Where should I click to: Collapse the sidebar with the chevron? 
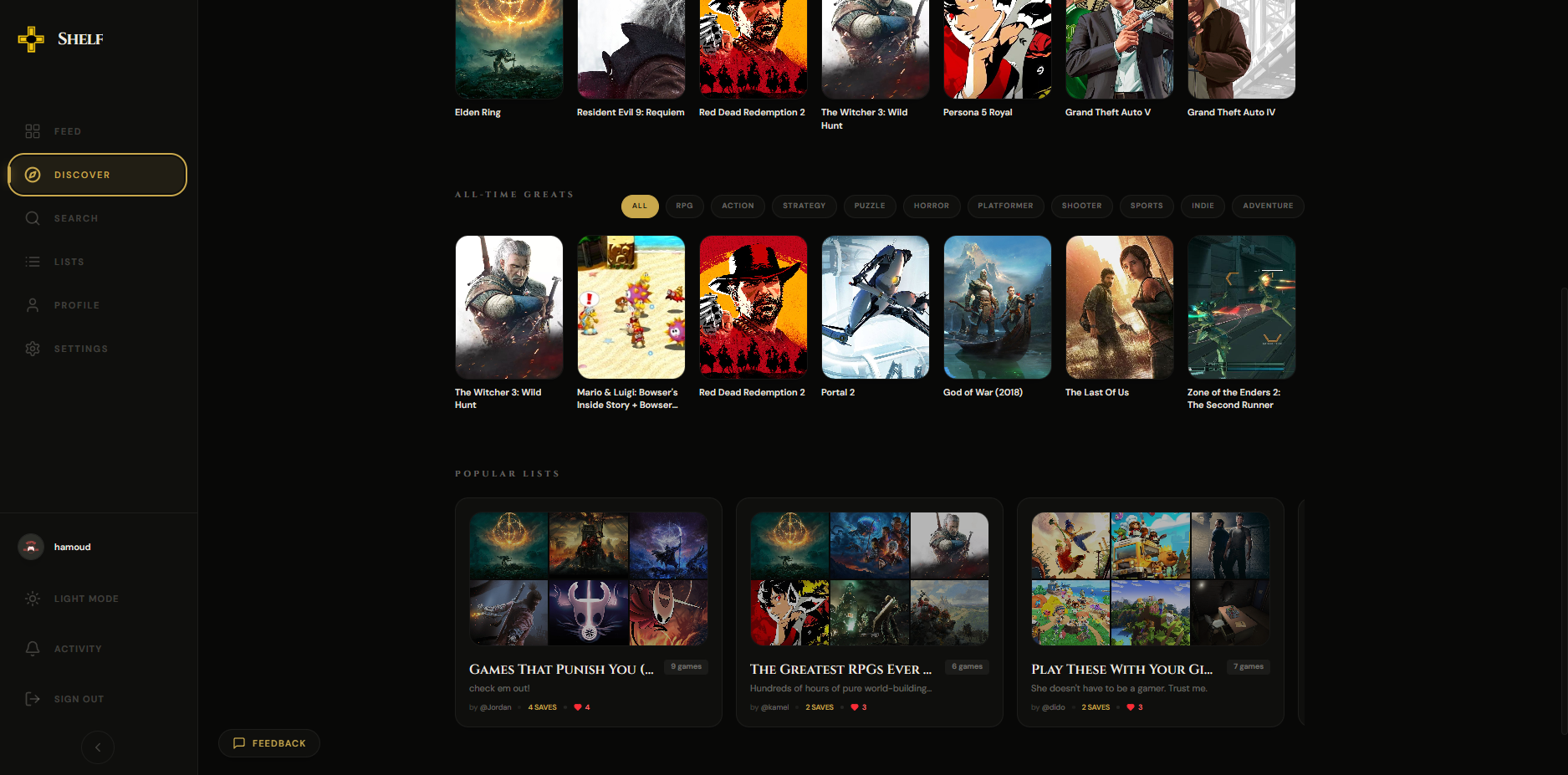pos(98,747)
